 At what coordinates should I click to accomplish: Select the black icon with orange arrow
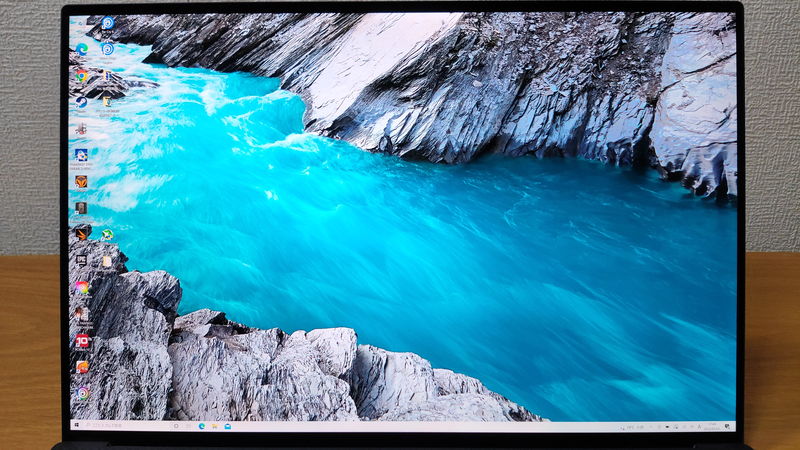(x=82, y=234)
